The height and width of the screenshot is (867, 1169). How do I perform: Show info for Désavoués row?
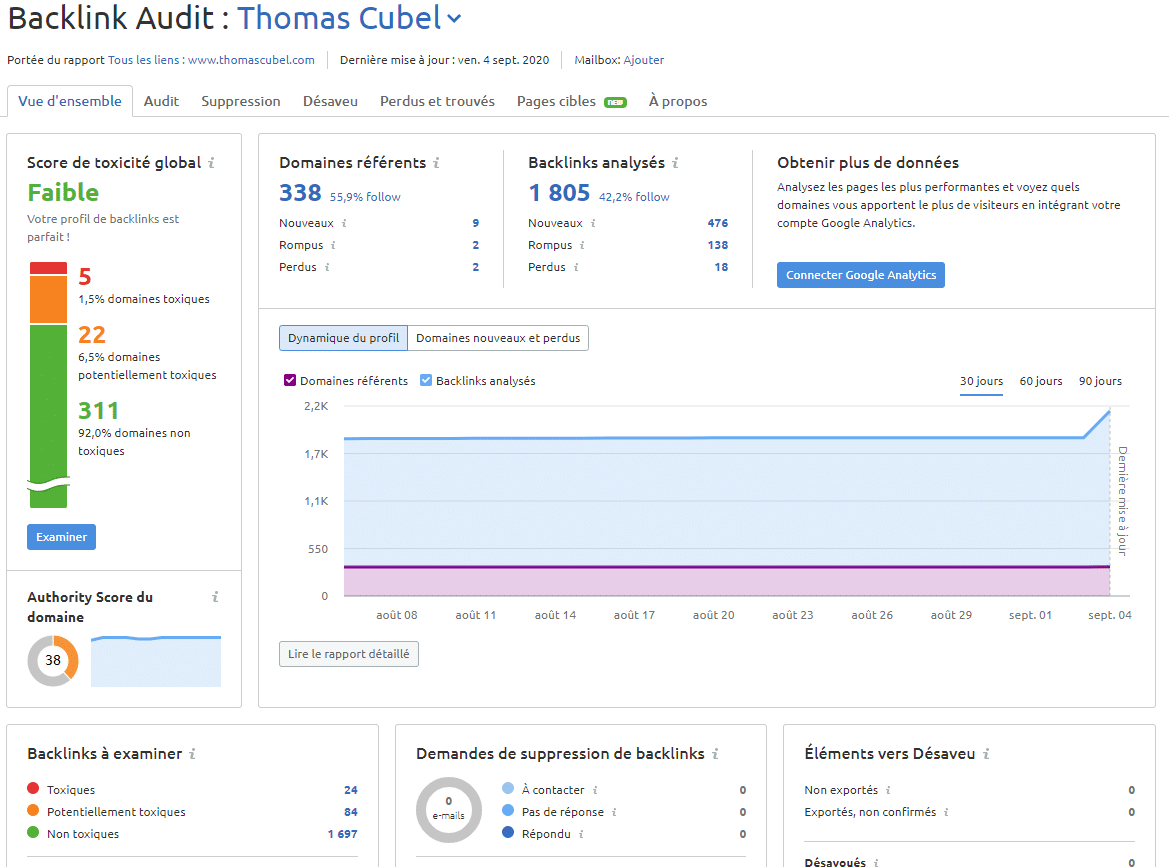tap(876, 863)
